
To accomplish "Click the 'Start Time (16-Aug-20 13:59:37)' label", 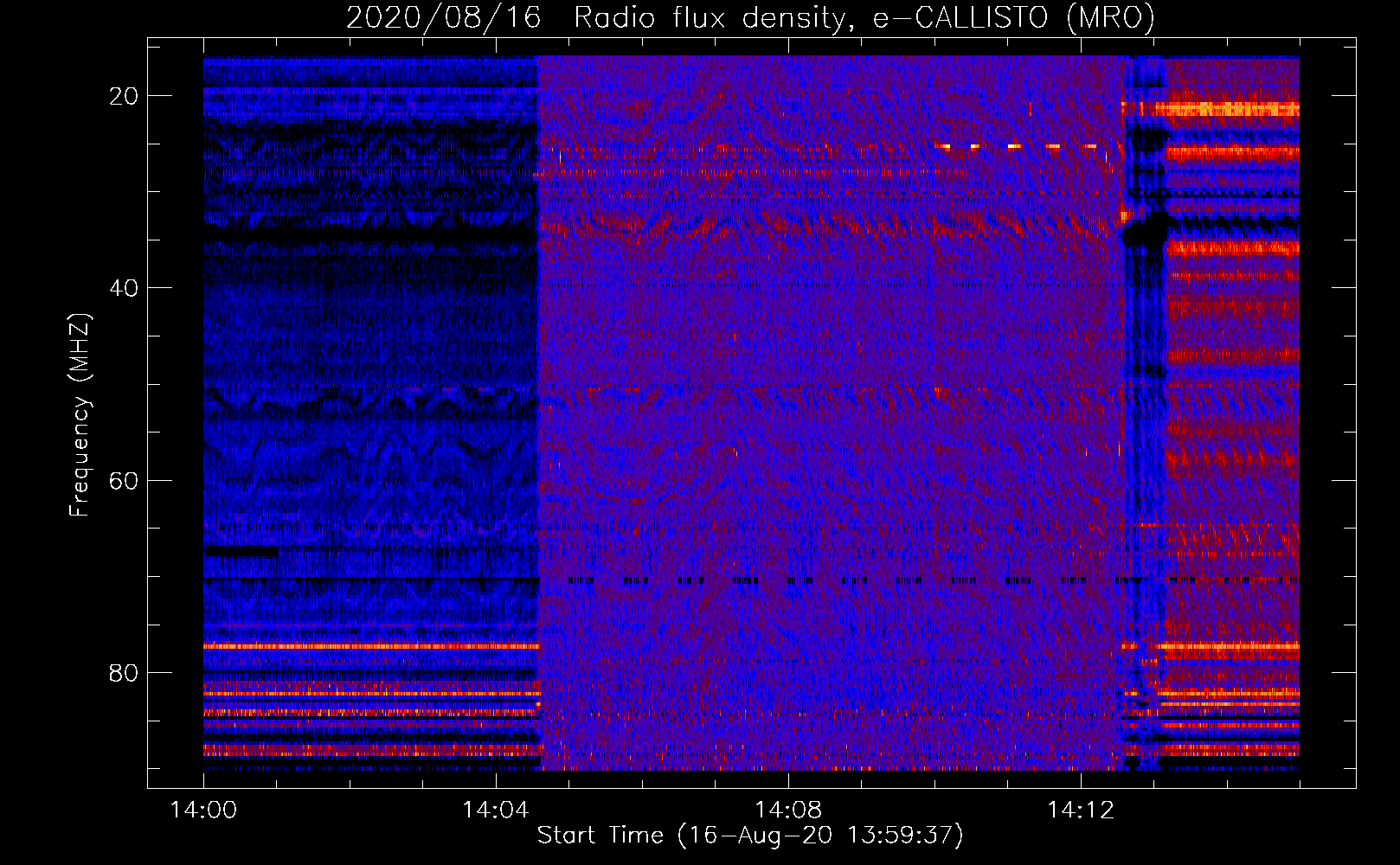I will (750, 836).
